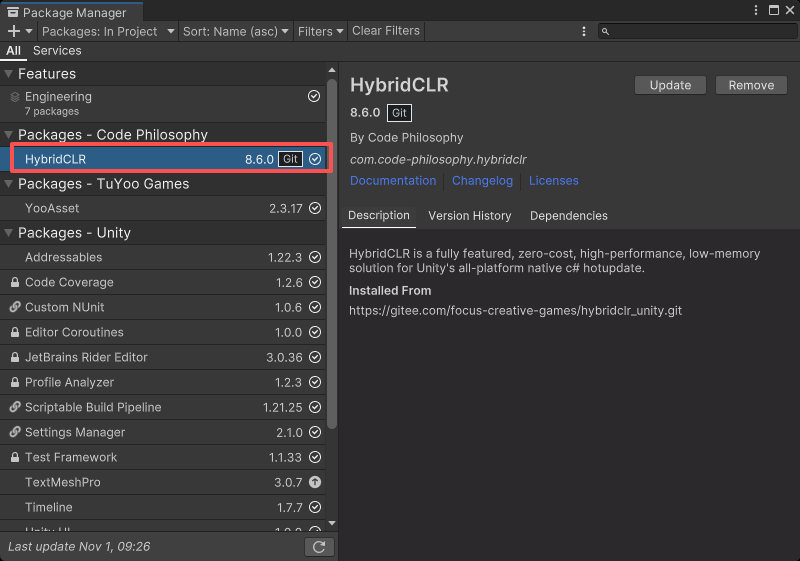Click the lock icon beside Test Framework

click(15, 457)
